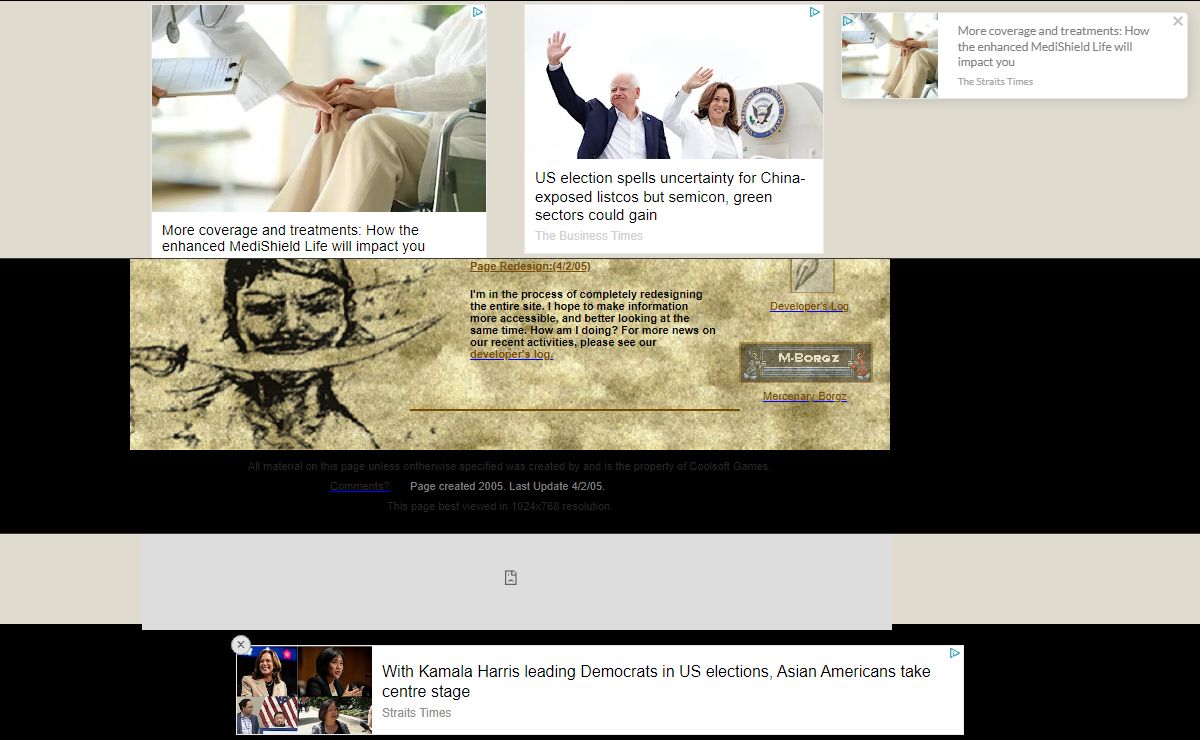Open the Mercenary Borgz link
1200x740 pixels.
click(805, 396)
